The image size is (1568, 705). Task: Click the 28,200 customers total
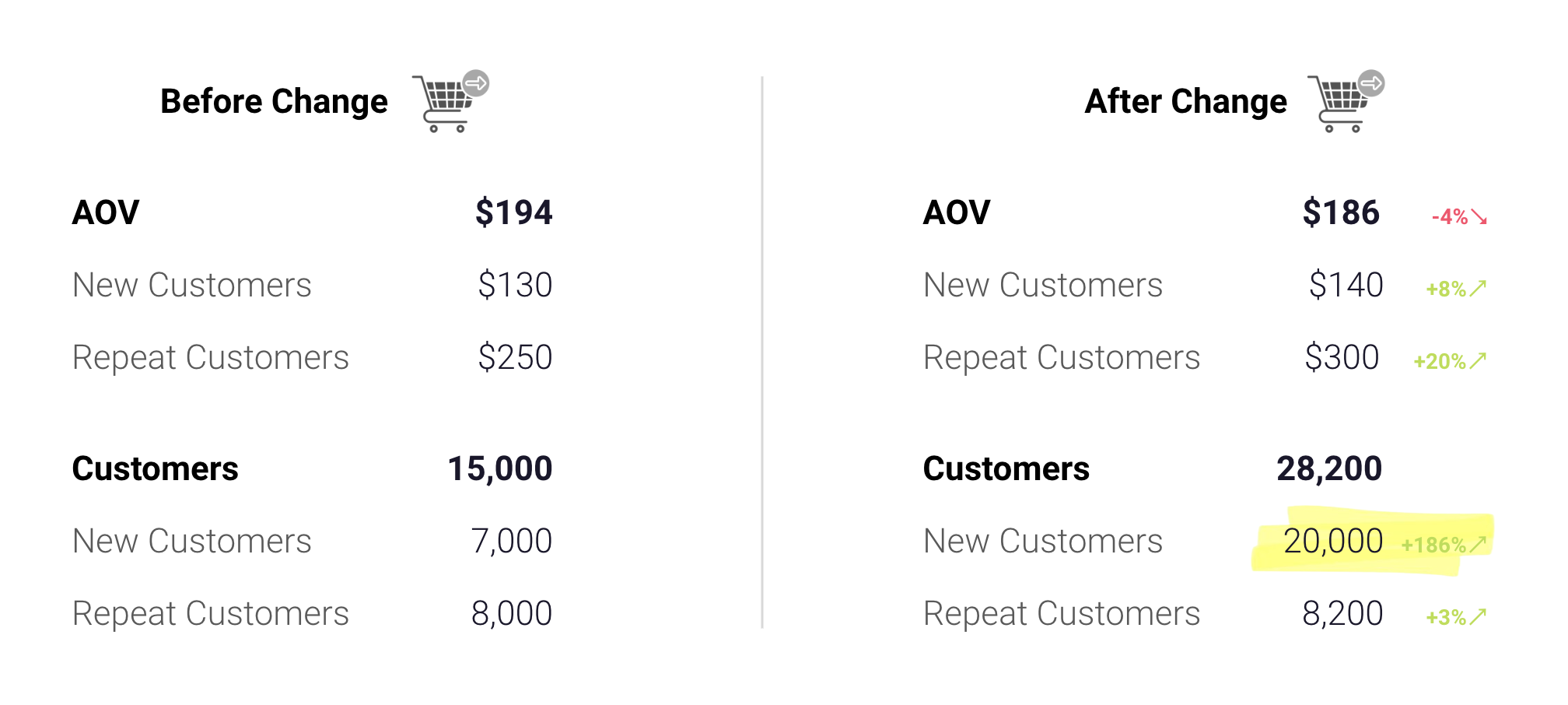point(1329,468)
